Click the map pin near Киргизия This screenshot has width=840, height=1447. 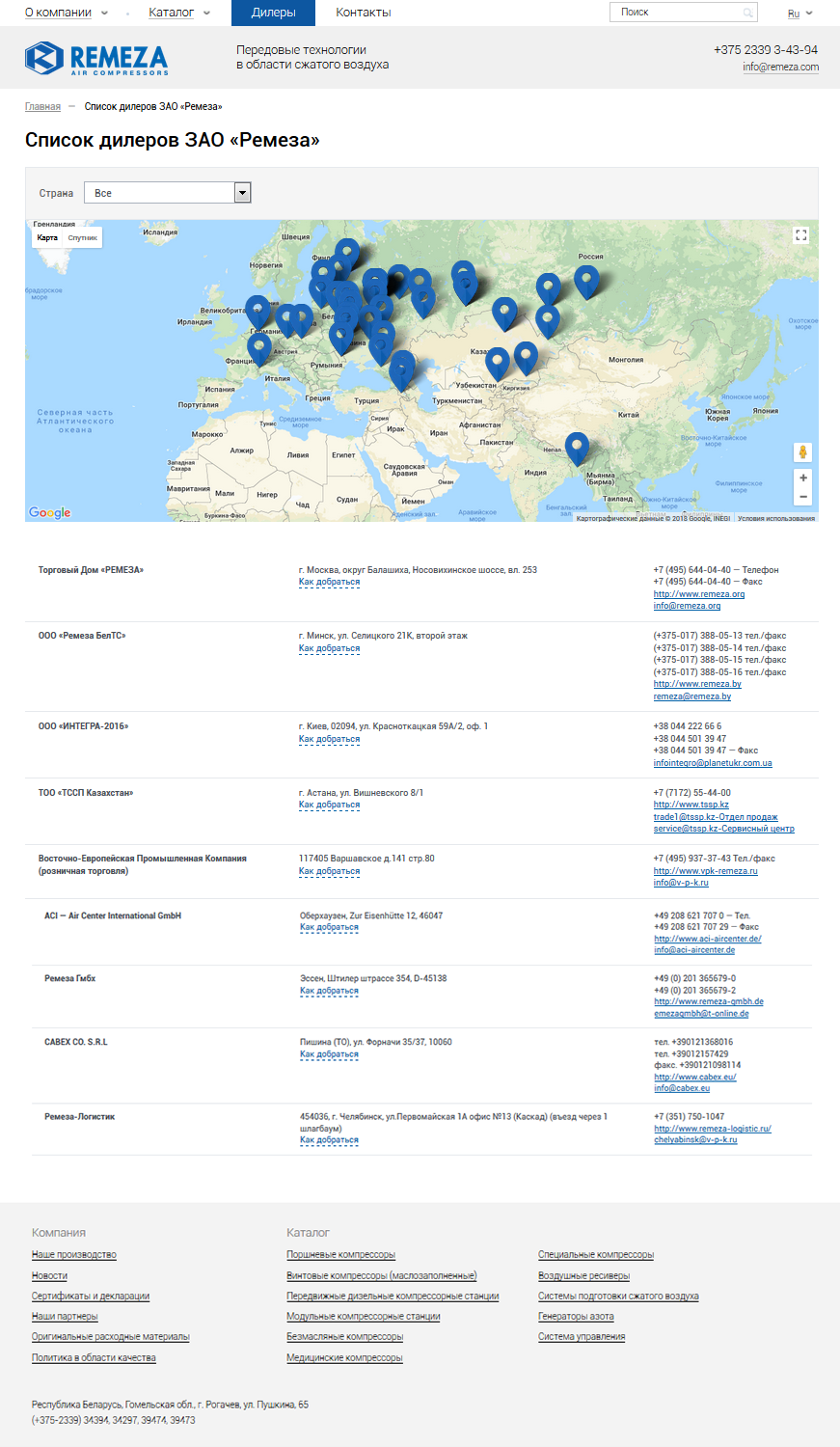point(526,358)
